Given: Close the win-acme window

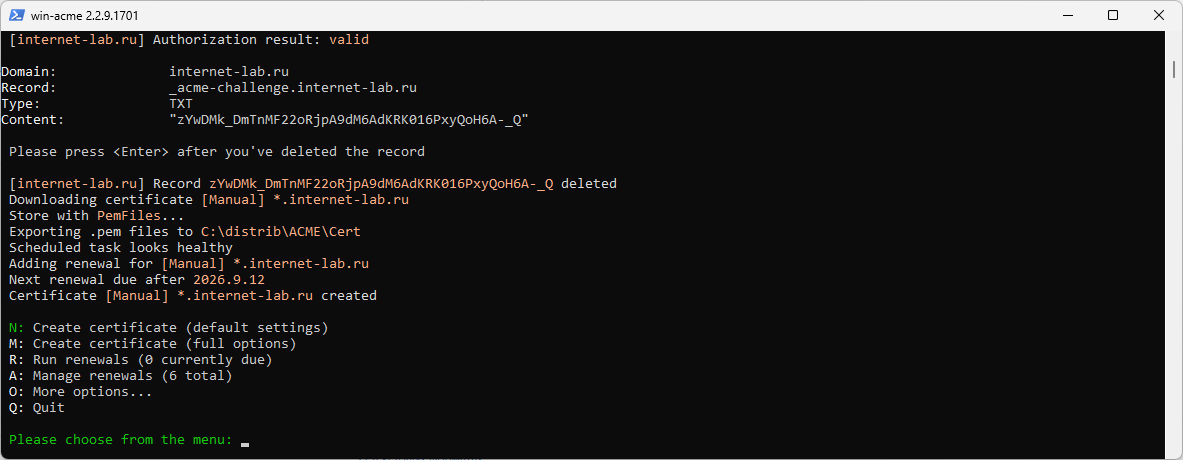Looking at the screenshot, I should (1158, 15).
